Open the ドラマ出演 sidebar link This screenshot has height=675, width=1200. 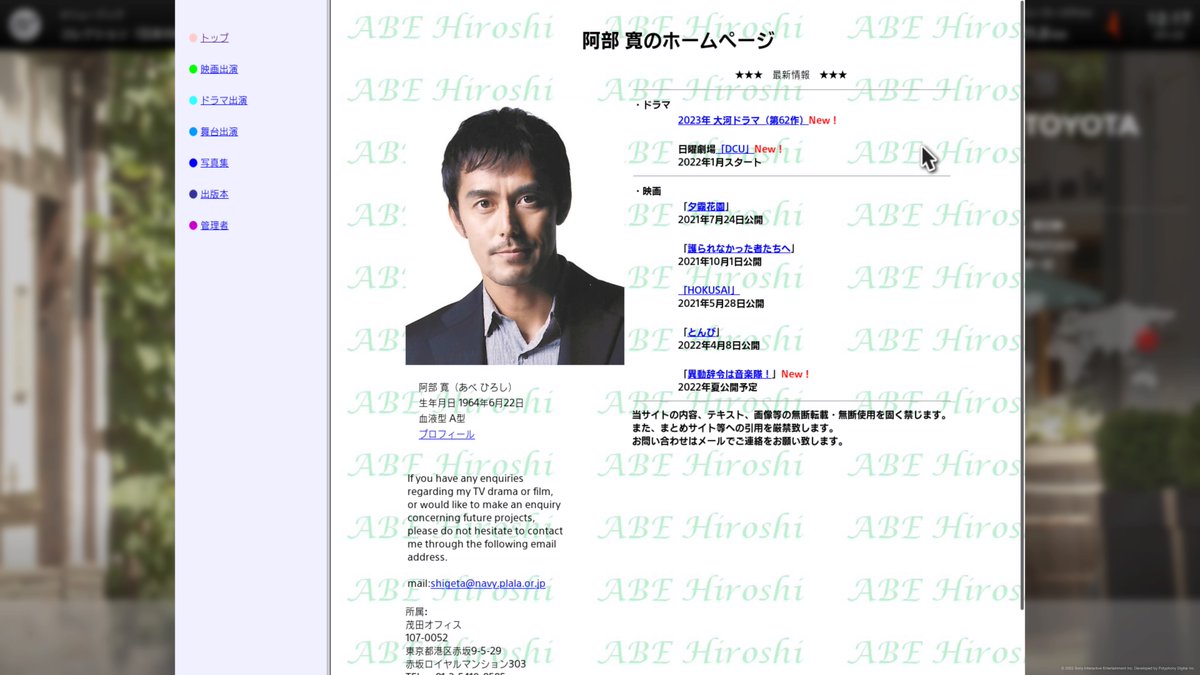[223, 100]
